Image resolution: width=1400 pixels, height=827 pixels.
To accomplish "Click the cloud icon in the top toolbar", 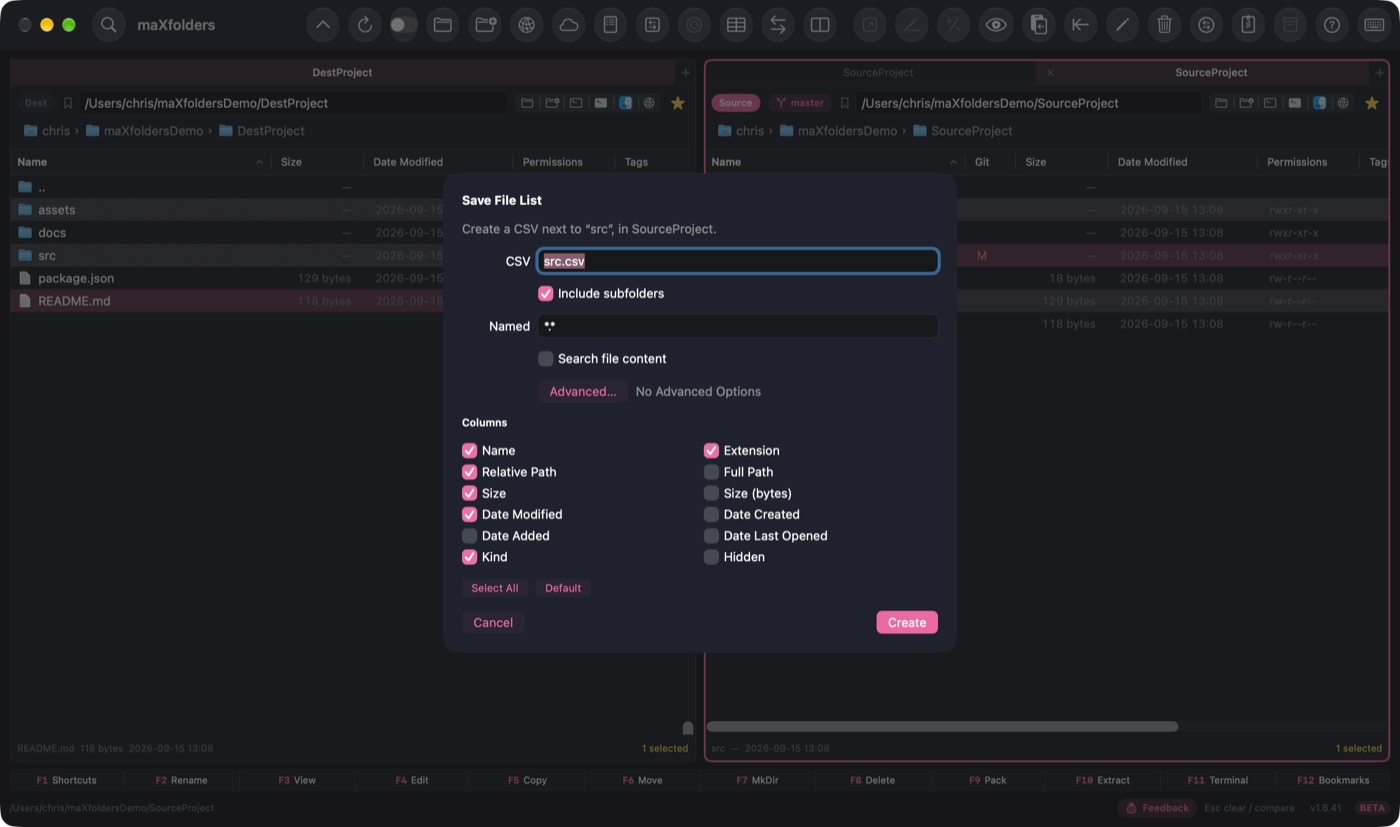I will point(569,25).
